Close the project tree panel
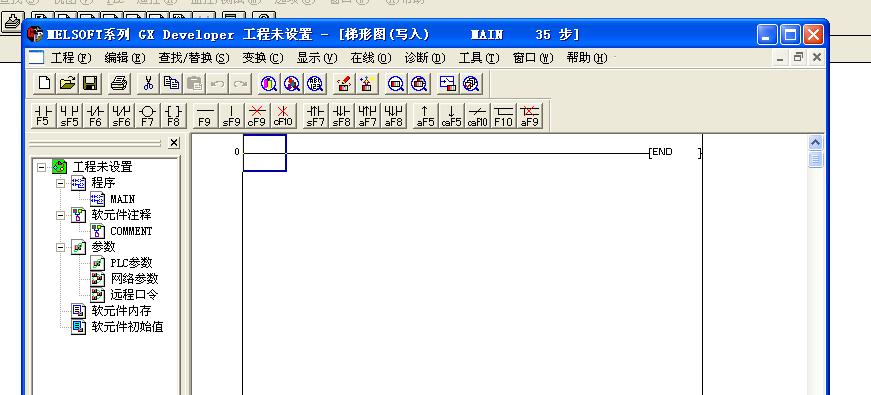871x395 pixels. click(x=174, y=143)
